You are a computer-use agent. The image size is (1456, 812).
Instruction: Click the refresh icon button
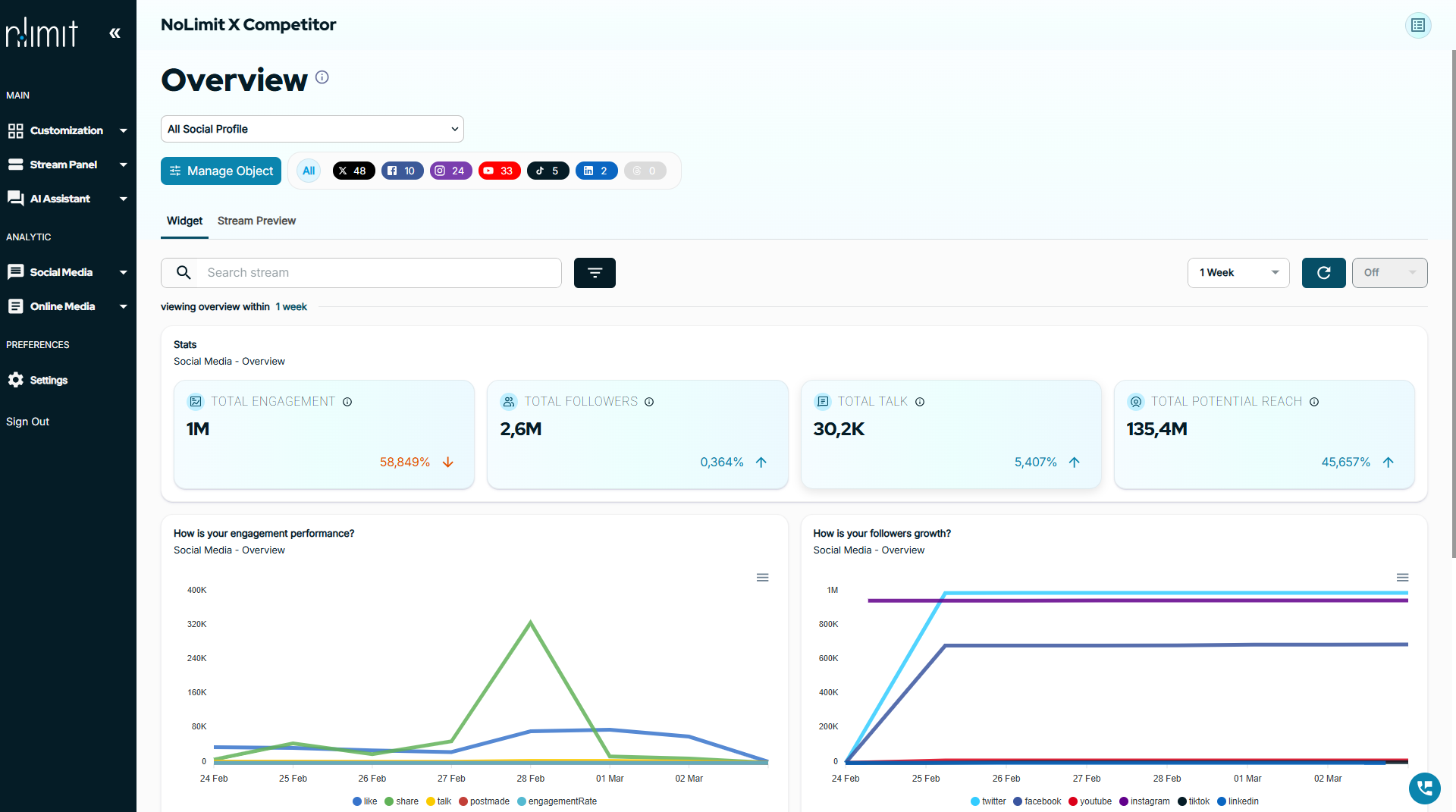(1323, 273)
